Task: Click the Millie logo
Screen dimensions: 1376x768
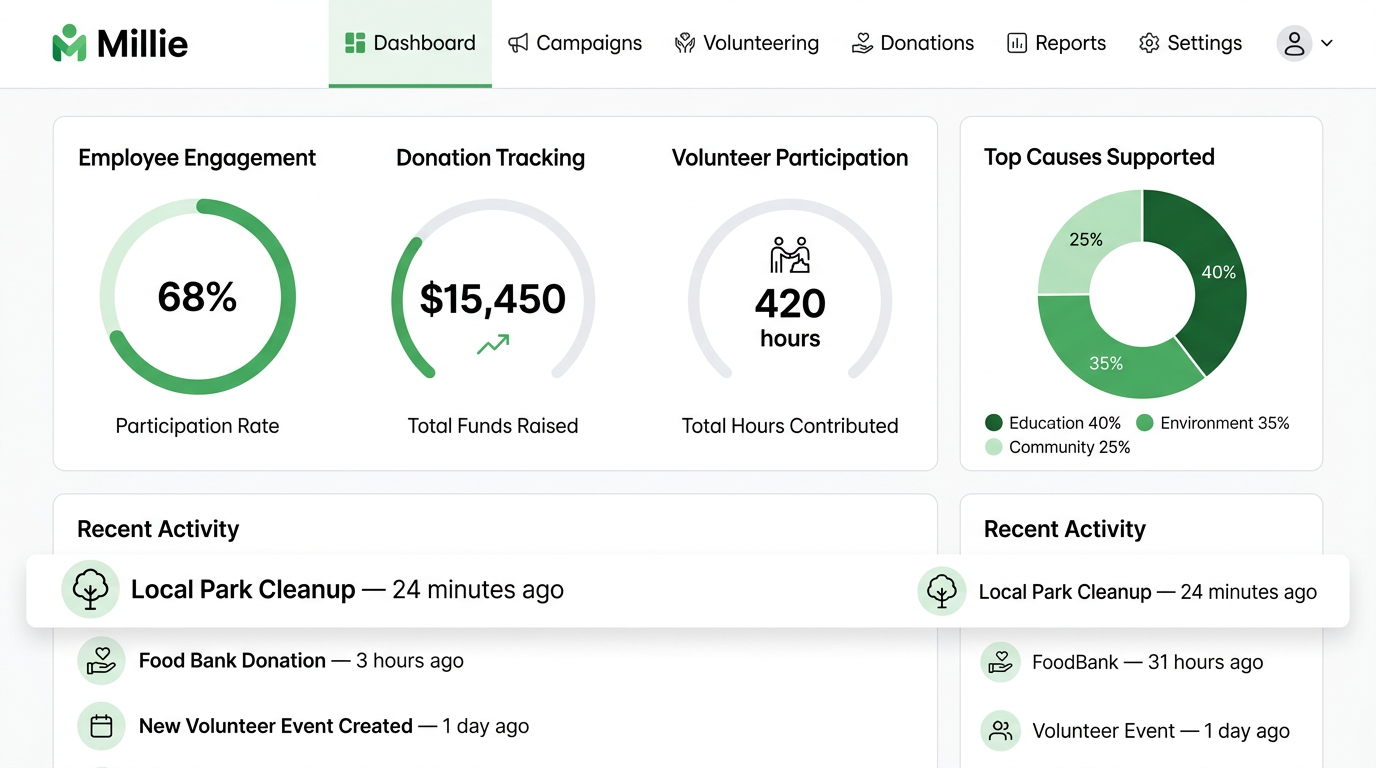Action: (x=119, y=42)
